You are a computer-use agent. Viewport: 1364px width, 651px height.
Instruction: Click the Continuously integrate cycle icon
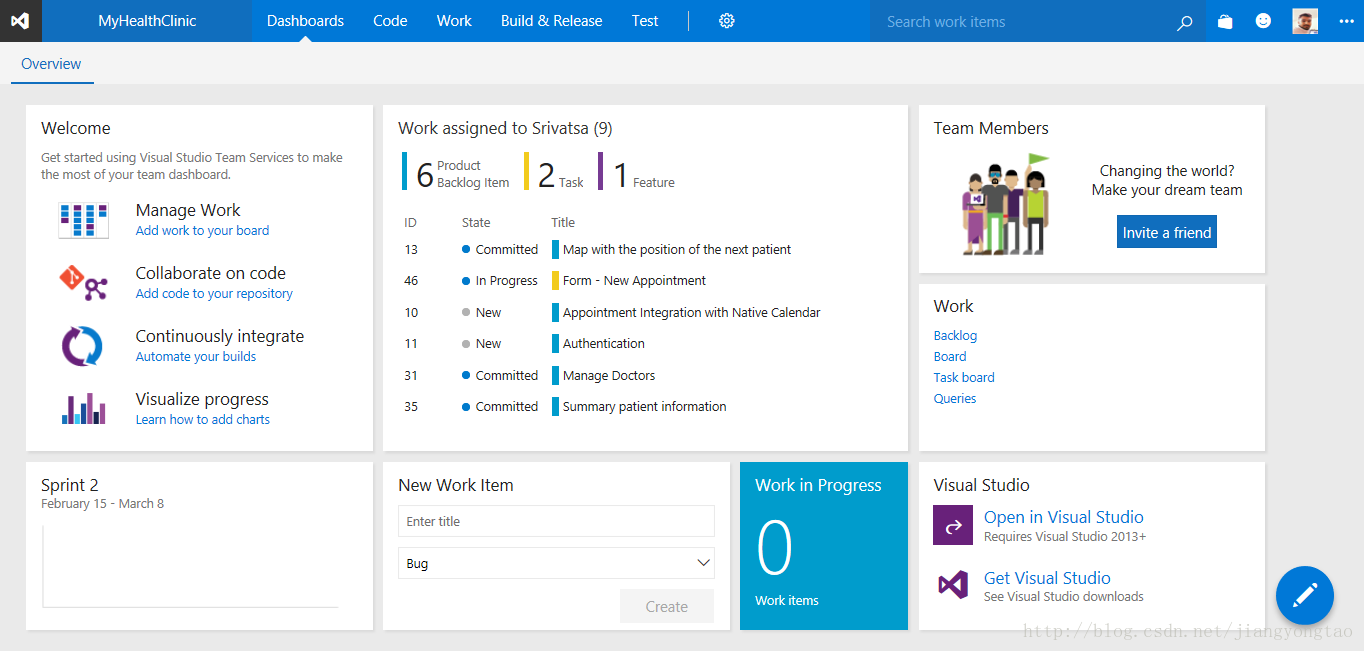click(x=82, y=346)
